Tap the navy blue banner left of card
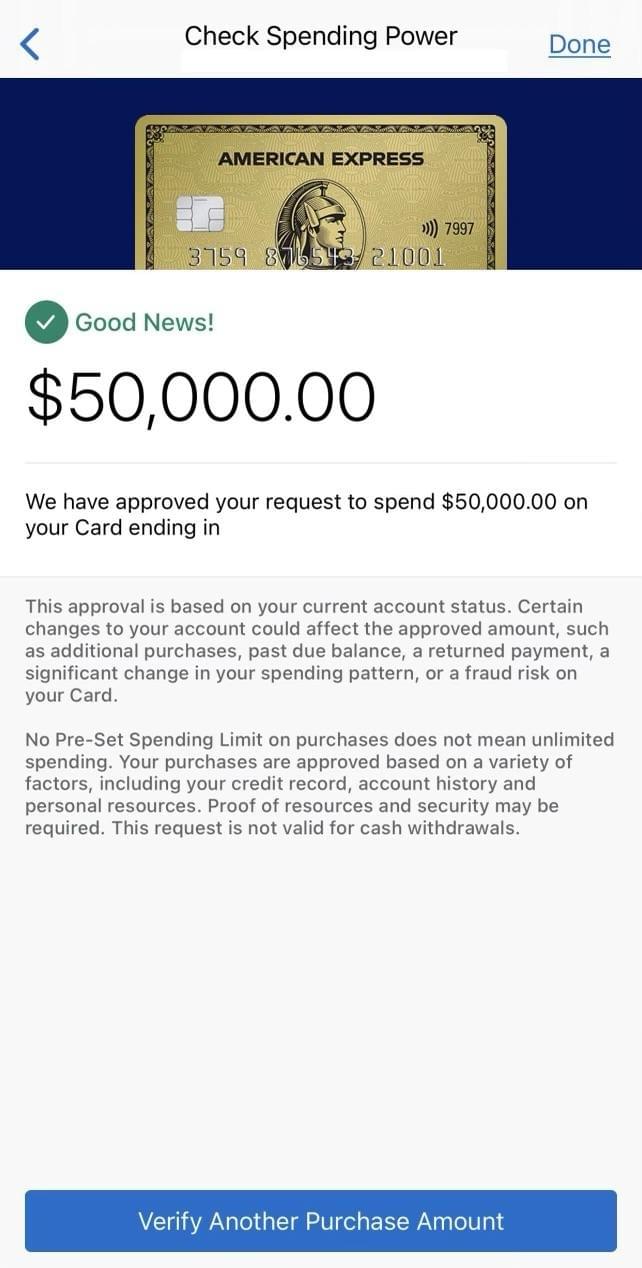642x1268 pixels. pyautogui.click(x=67, y=175)
